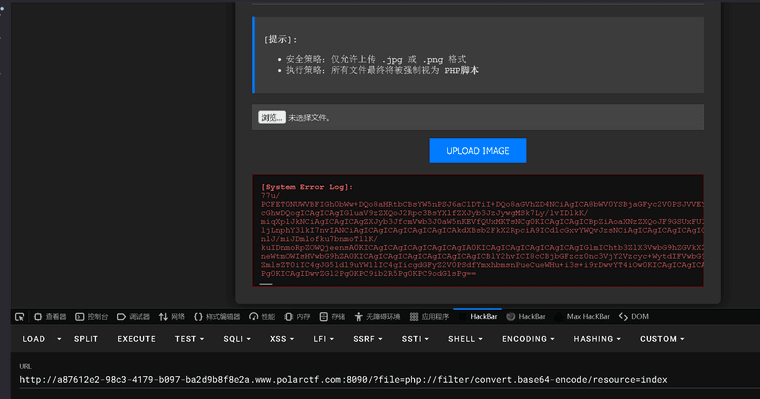Screen dimensions: 760x399
Task: Click the EXECUTE button
Action: (136, 339)
